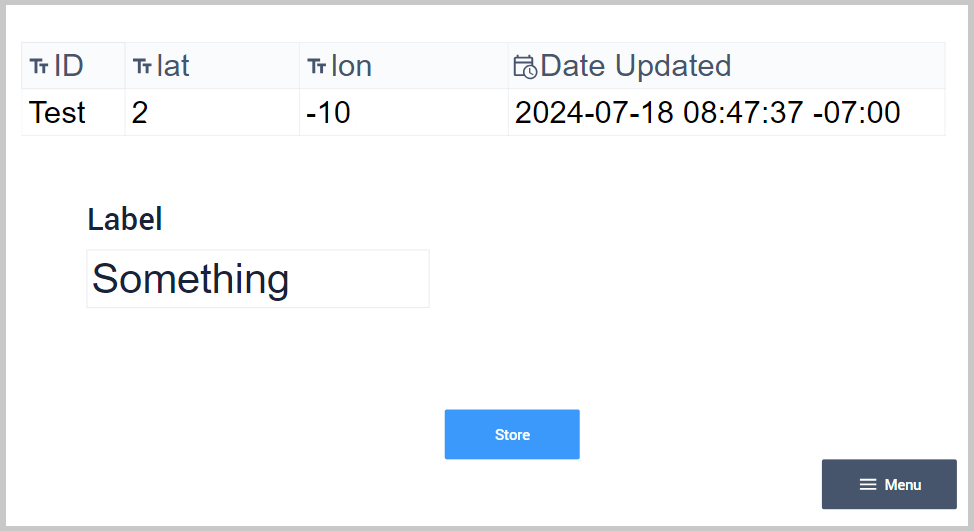Open the Menu button
The height and width of the screenshot is (531, 974).
pyautogui.click(x=889, y=485)
